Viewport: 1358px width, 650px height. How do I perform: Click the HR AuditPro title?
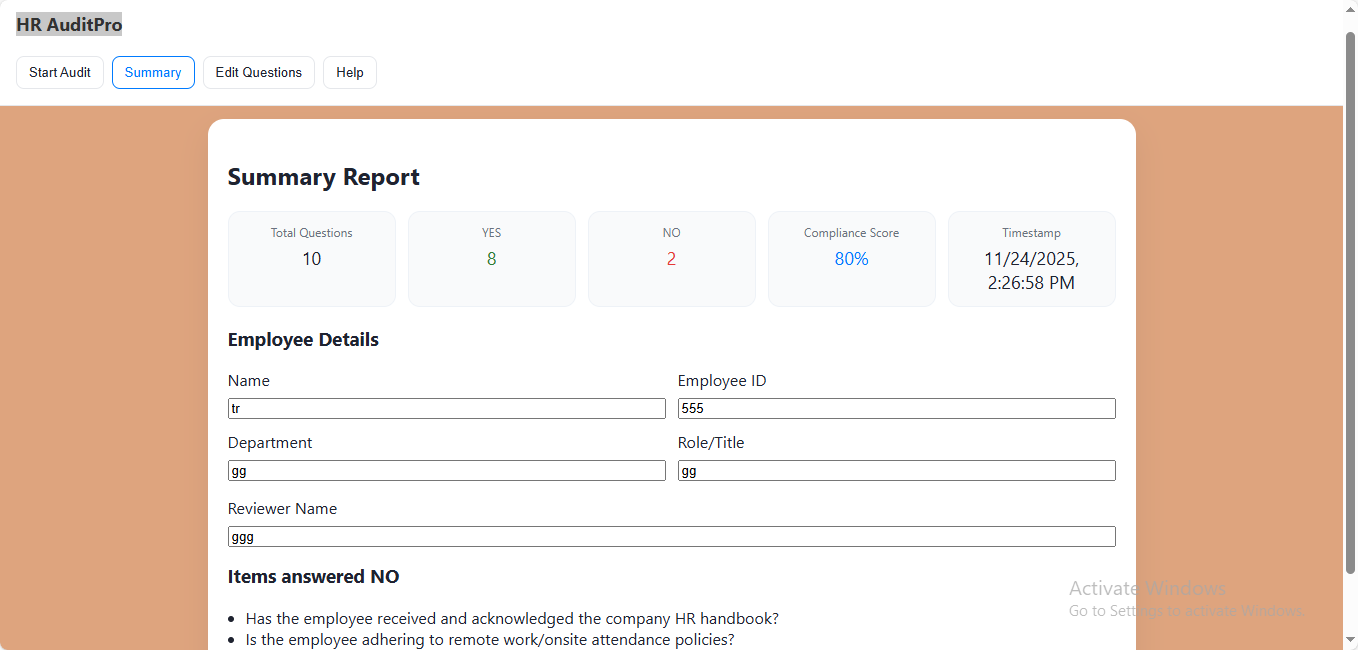pos(69,25)
